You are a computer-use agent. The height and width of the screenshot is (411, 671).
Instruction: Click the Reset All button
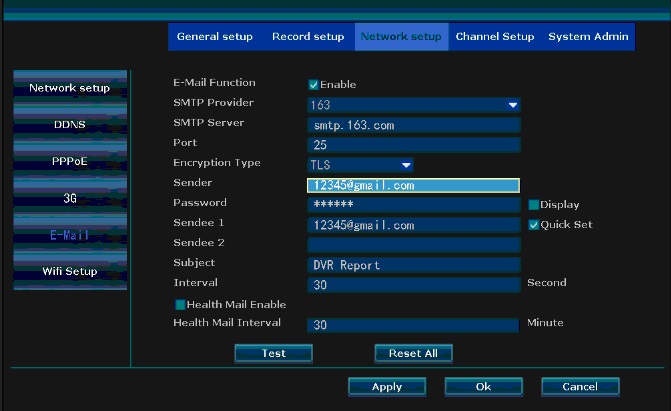tap(413, 353)
